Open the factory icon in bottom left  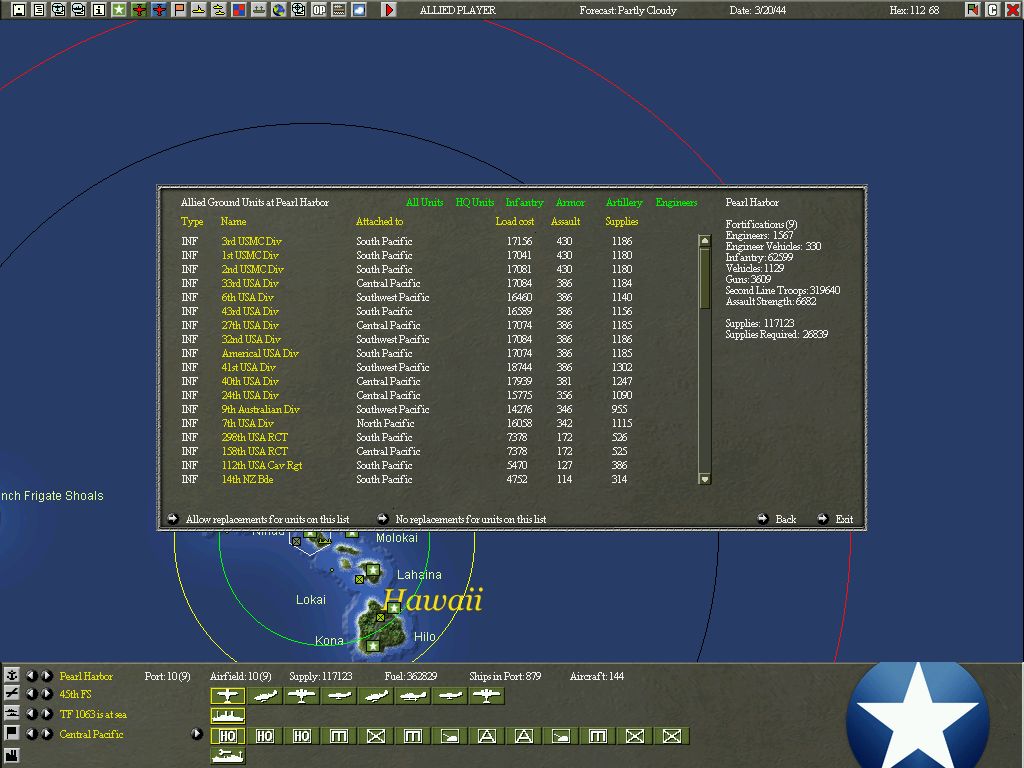pyautogui.click(x=12, y=756)
